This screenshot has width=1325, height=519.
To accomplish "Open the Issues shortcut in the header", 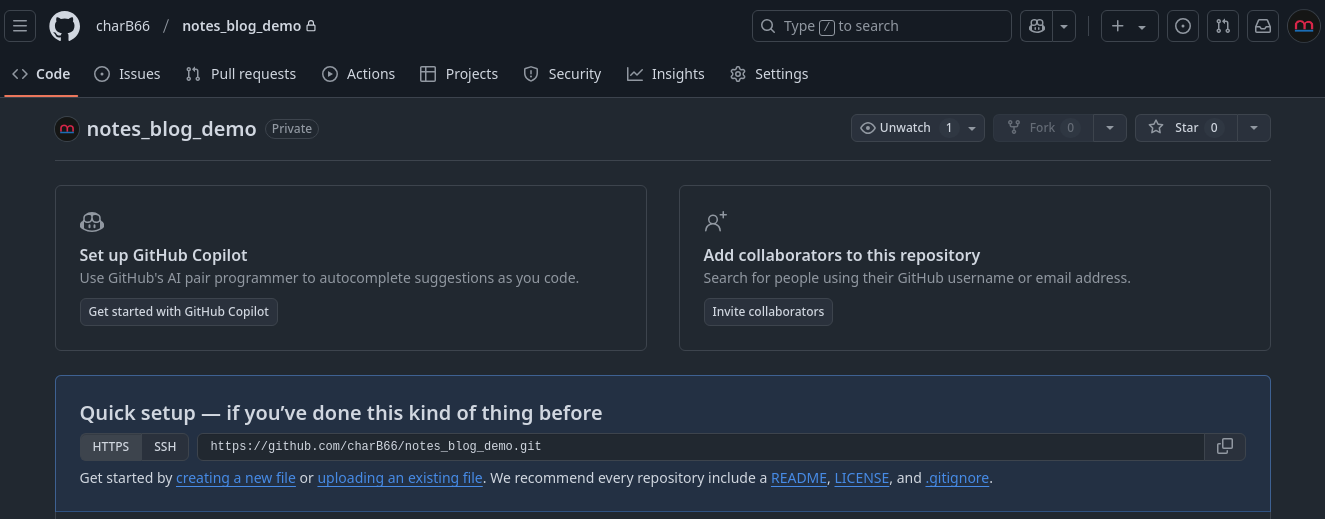I will [1183, 26].
